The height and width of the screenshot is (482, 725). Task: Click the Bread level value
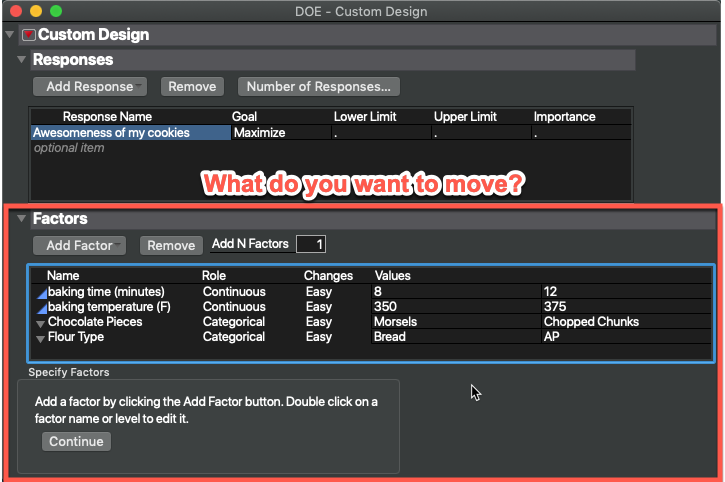coord(456,336)
